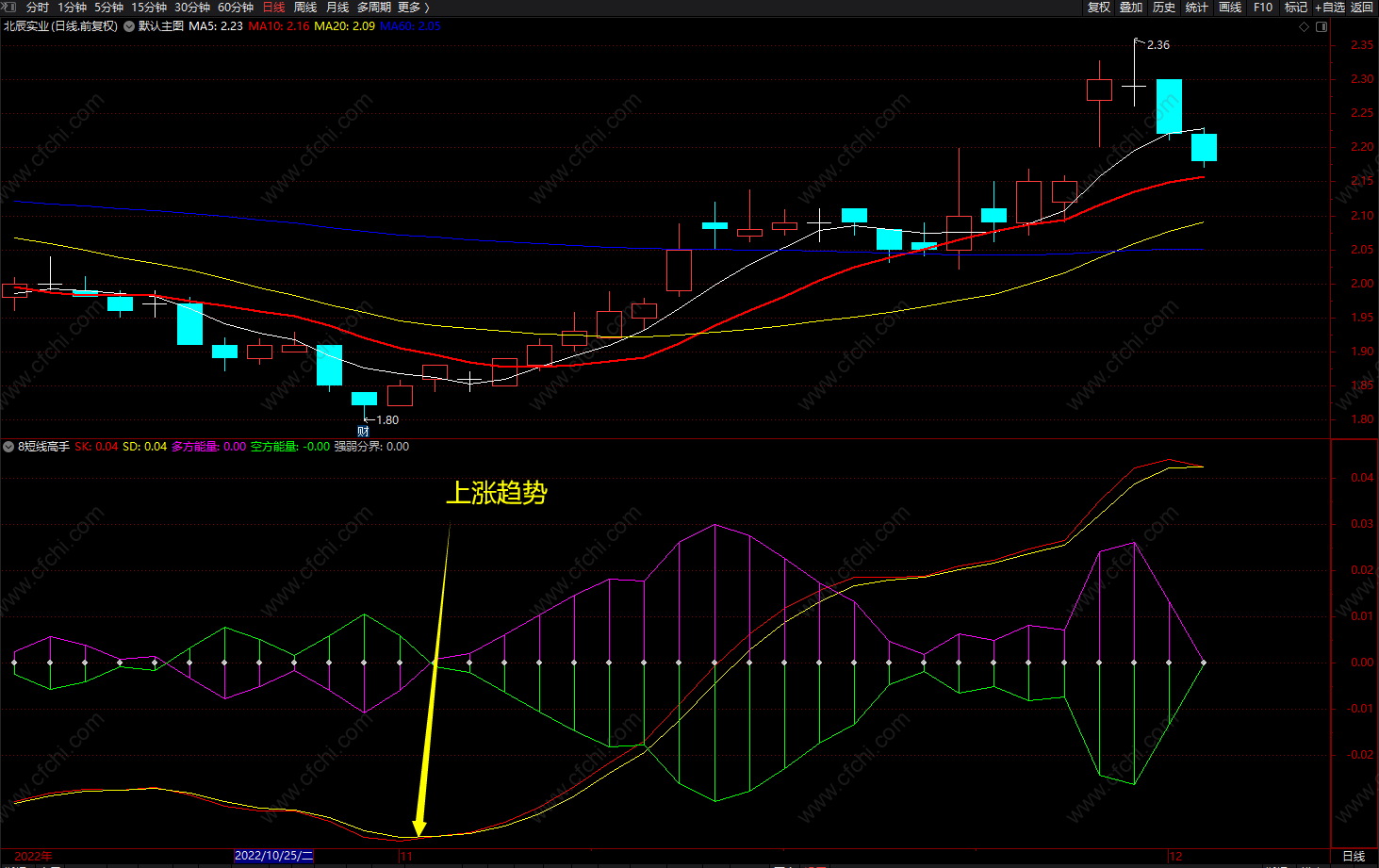Click the MA5: 2.23 indicator value
The width and height of the screenshot is (1379, 868).
point(216,26)
